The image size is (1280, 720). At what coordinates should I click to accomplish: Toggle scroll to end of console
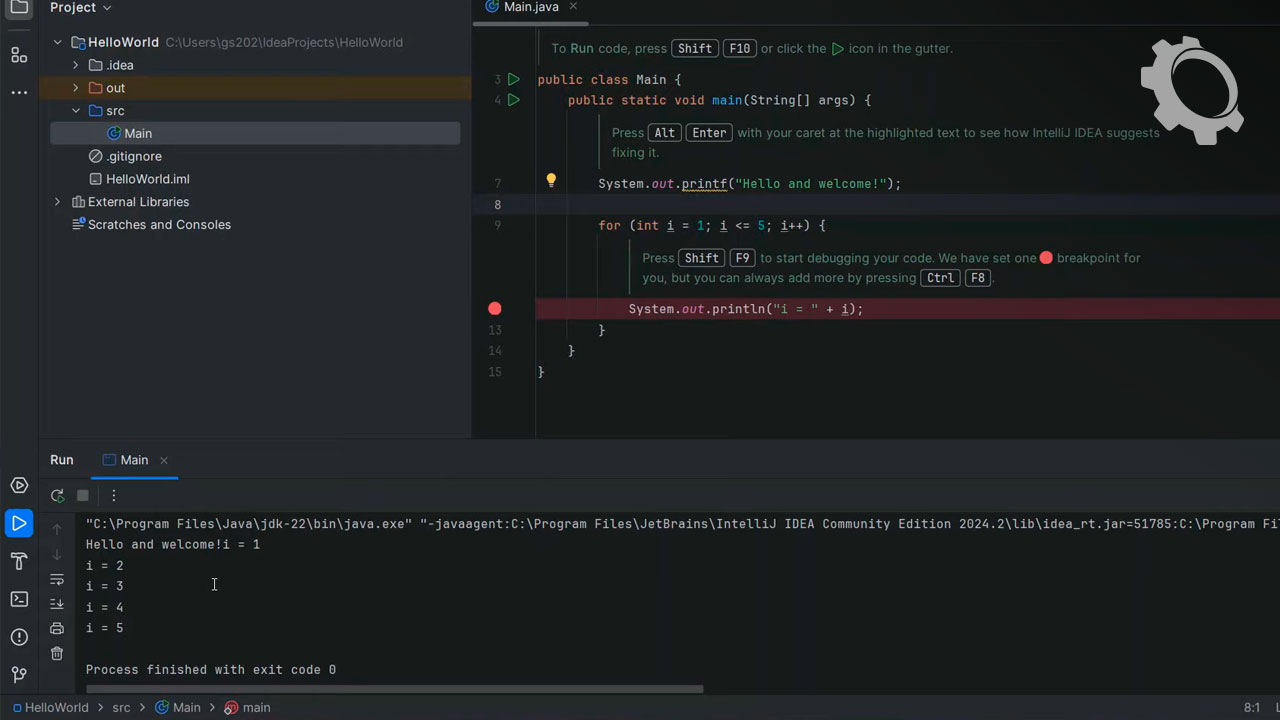point(57,604)
